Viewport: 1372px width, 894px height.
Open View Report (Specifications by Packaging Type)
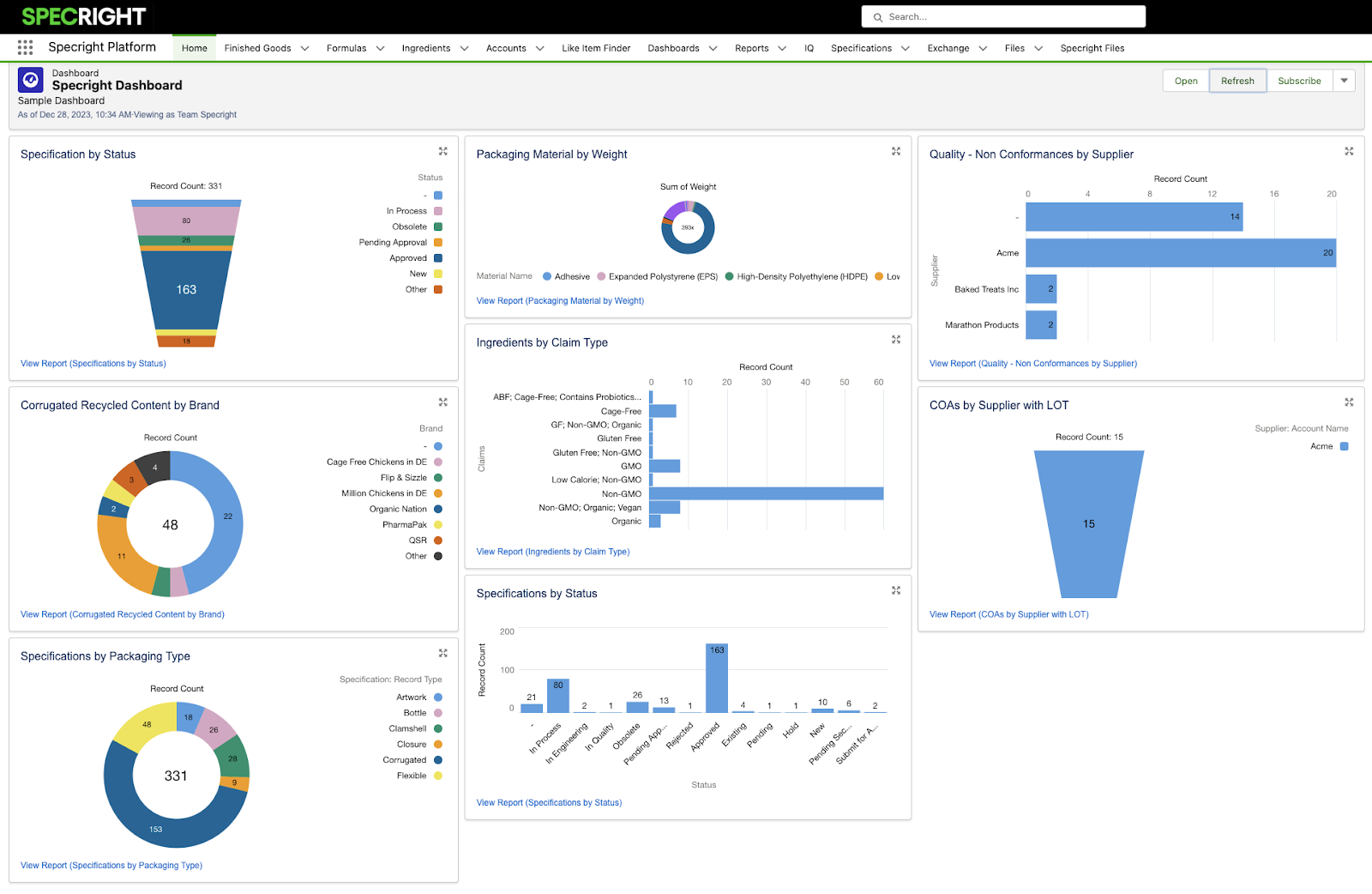tap(111, 866)
